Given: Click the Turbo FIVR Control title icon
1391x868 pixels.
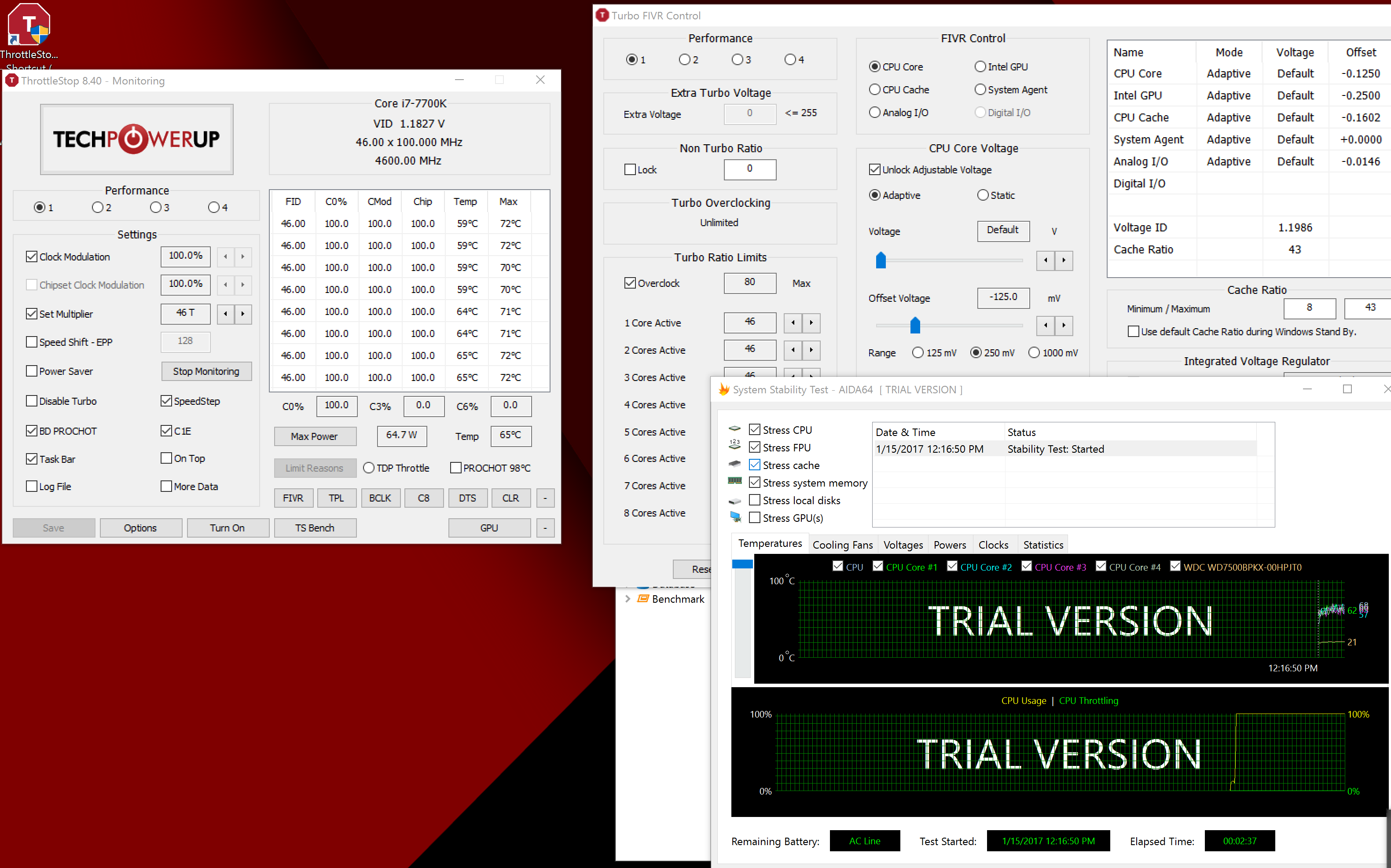Looking at the screenshot, I should (602, 15).
